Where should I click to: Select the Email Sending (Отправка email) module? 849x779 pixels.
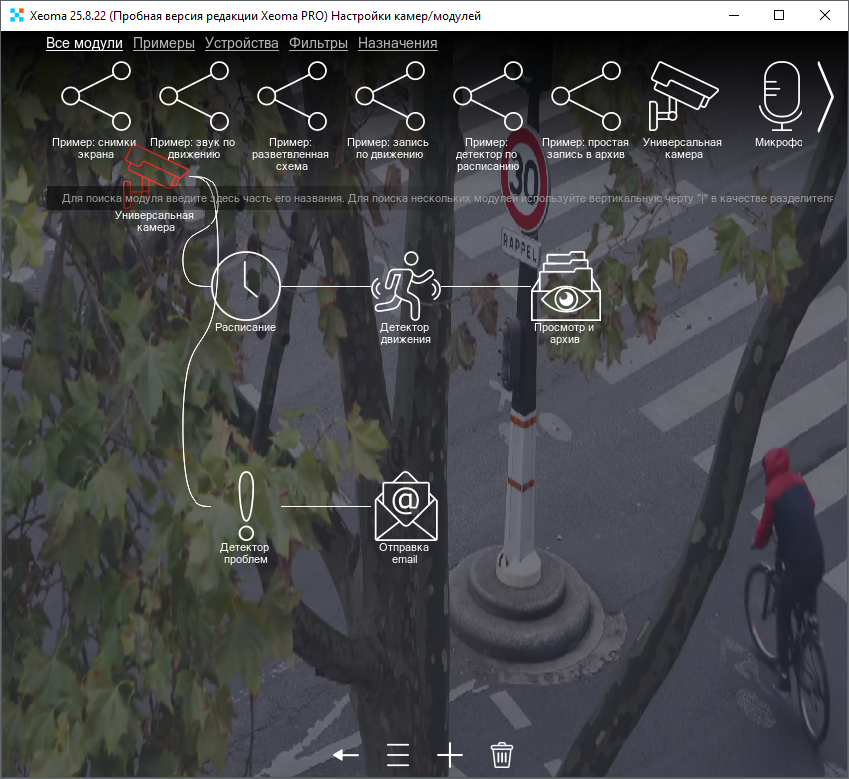pyautogui.click(x=405, y=506)
